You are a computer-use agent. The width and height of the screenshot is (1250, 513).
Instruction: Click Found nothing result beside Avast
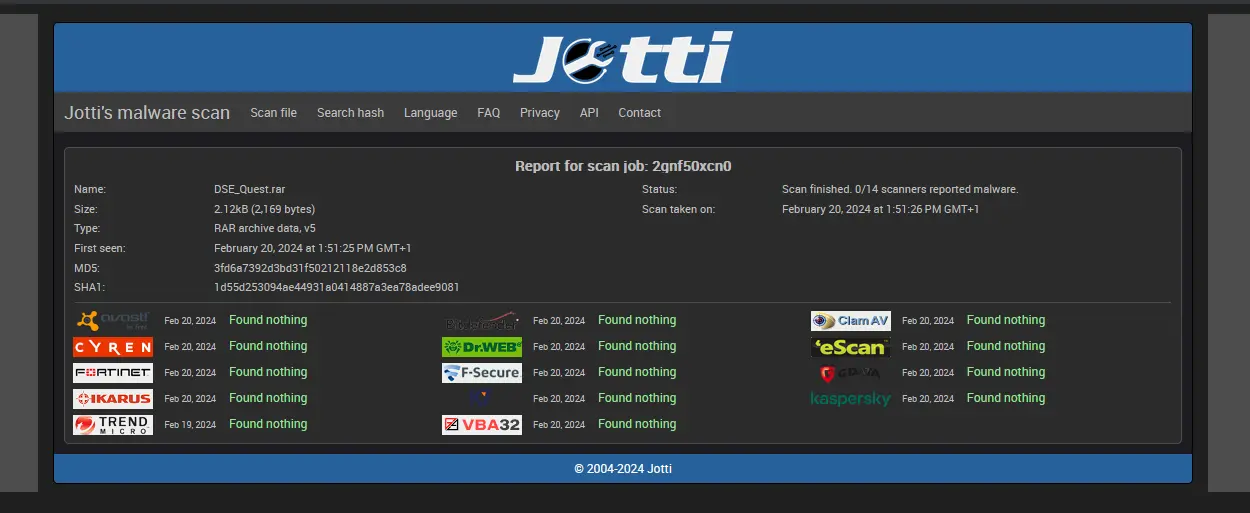tap(268, 320)
